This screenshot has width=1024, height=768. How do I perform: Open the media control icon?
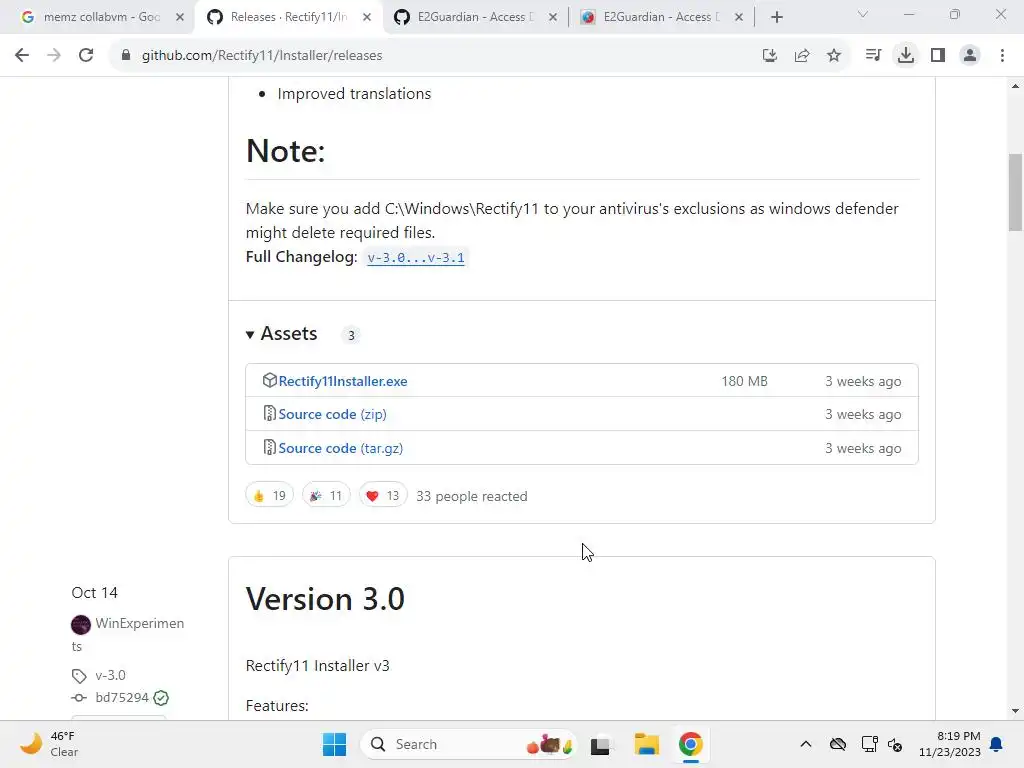click(x=873, y=56)
